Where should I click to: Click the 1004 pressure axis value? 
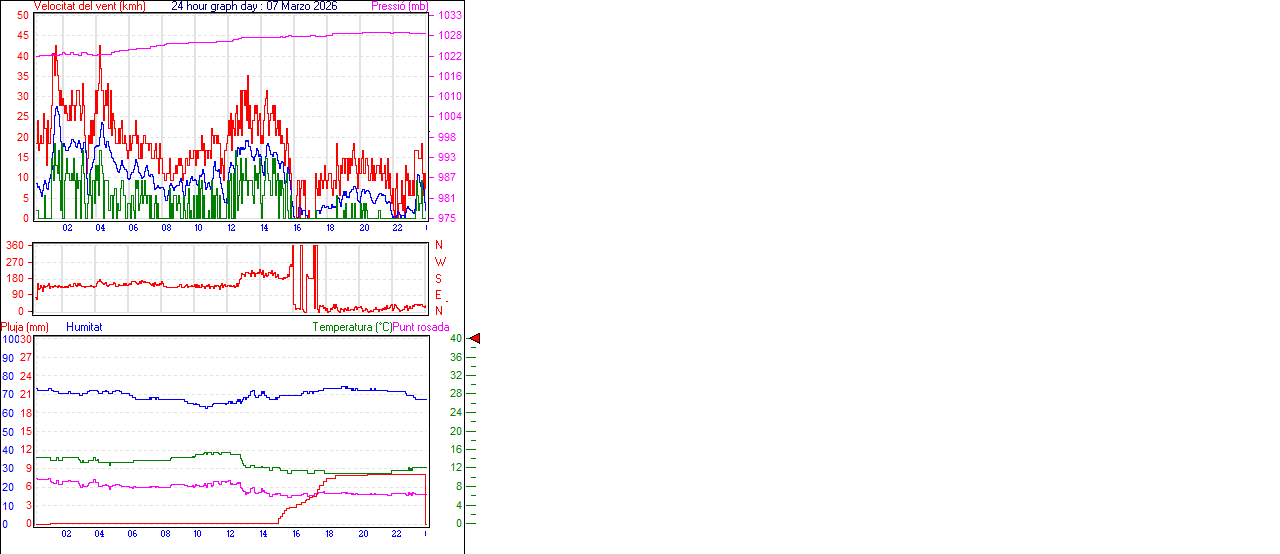449,117
